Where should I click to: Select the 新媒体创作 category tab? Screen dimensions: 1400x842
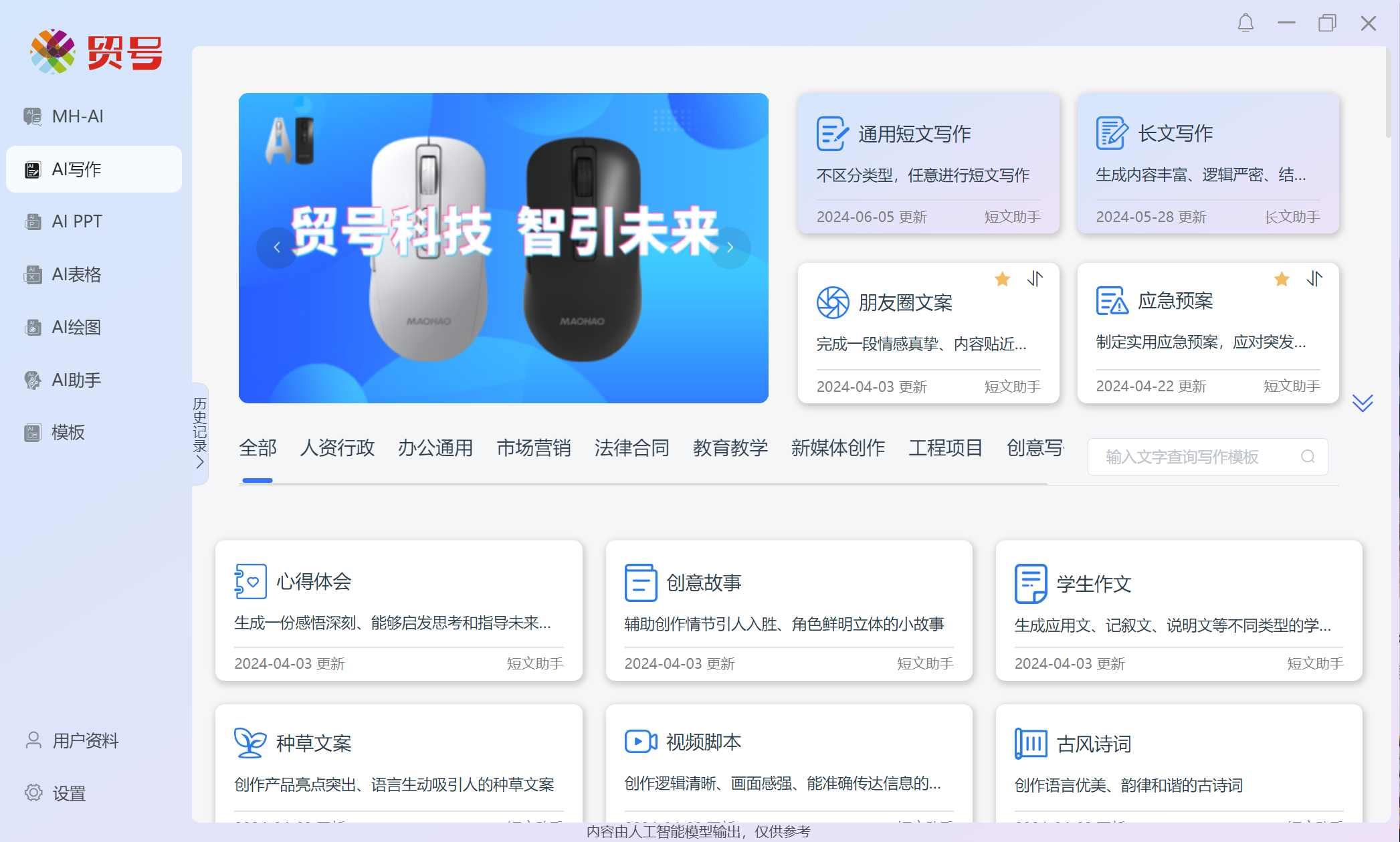point(838,448)
